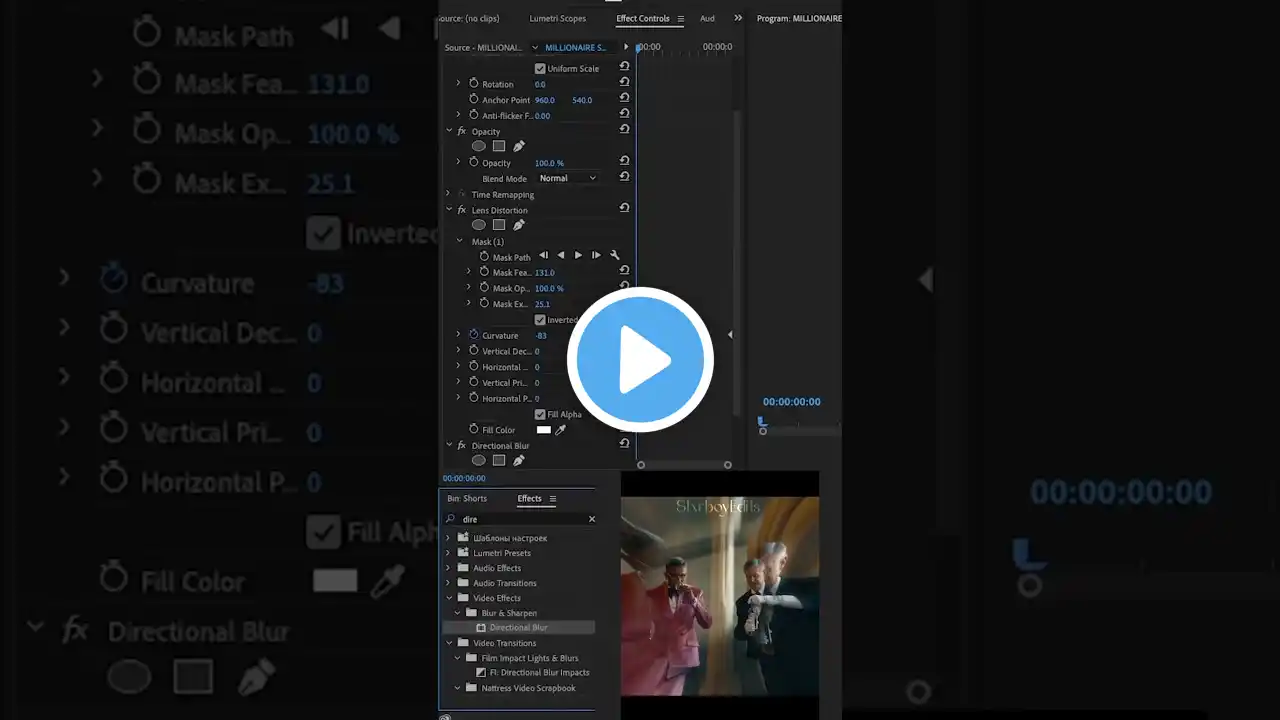Viewport: 1280px width, 720px height.
Task: Click the Effect Controls timeline playhead
Action: [x=638, y=48]
